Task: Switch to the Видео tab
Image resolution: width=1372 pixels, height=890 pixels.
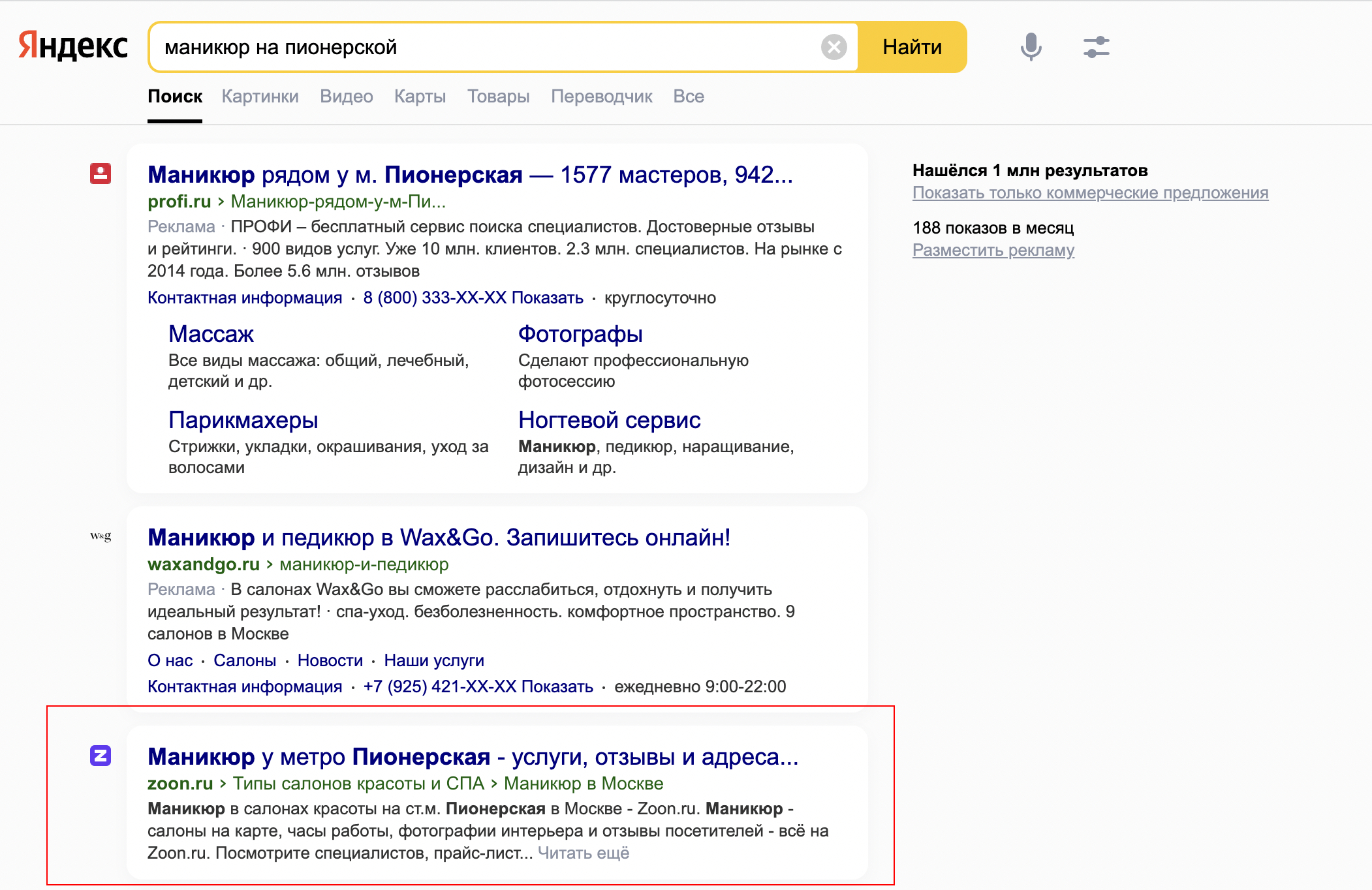Action: (347, 97)
